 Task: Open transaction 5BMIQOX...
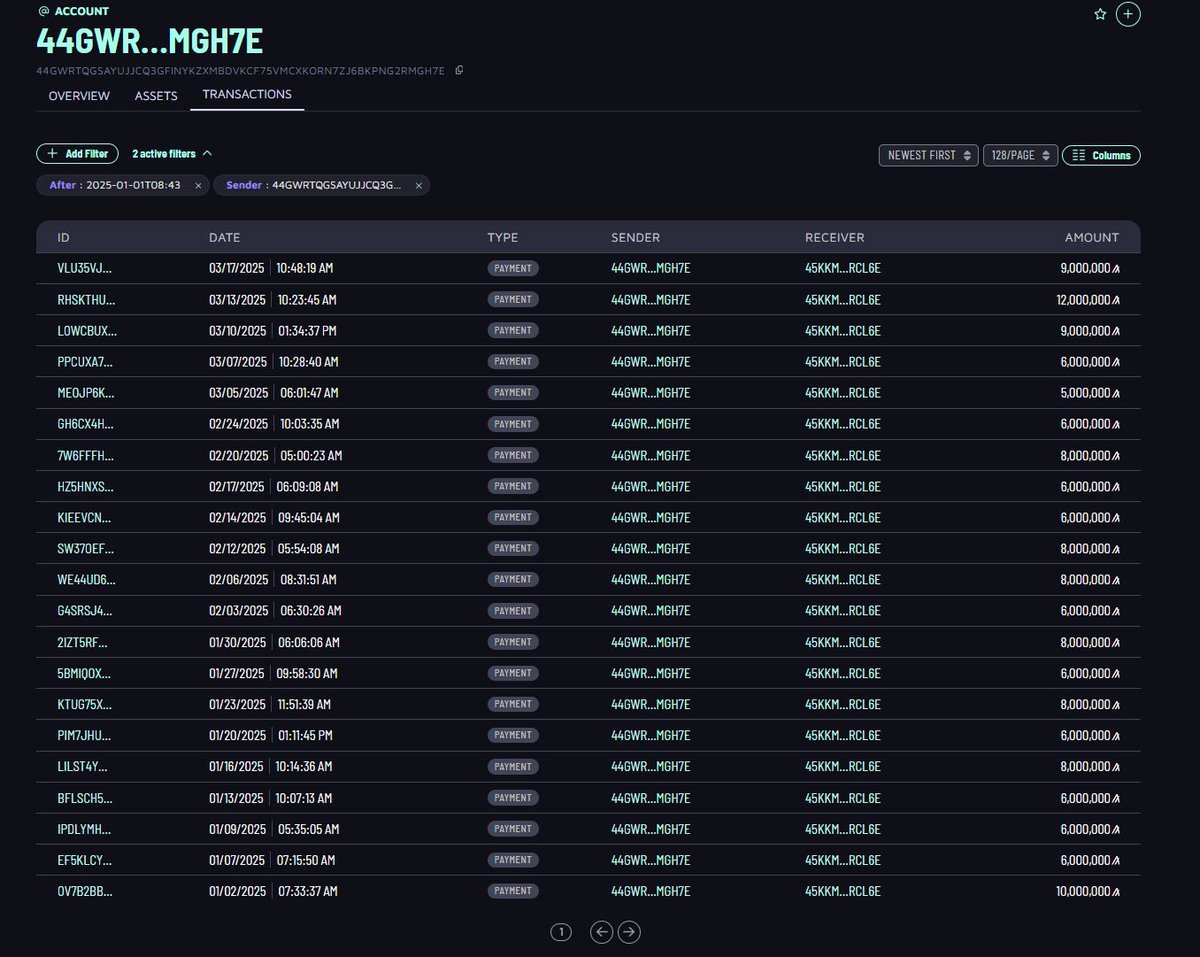pos(85,673)
